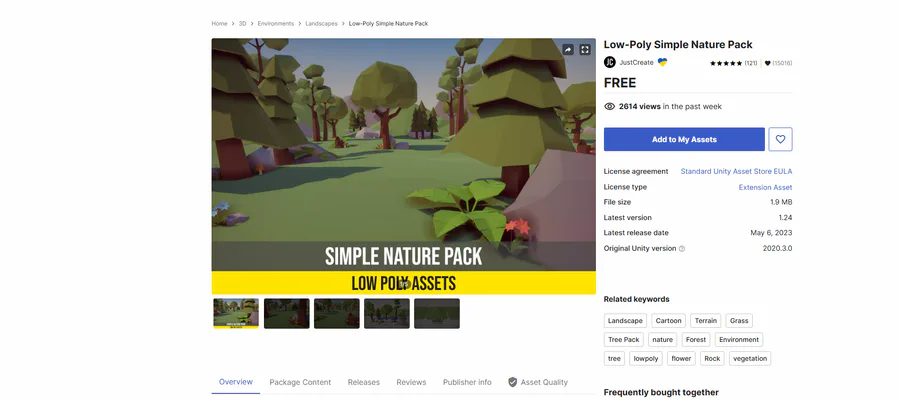Open the 3D breadcrumb link
Screen dimensions: 900x400
coord(242,24)
